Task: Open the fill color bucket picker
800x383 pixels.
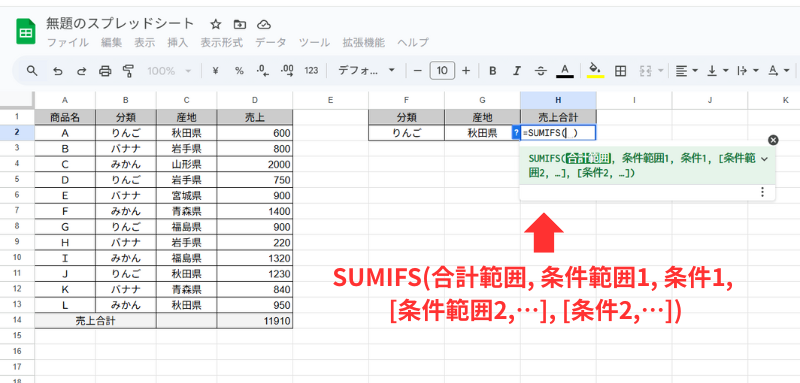Action: 595,70
